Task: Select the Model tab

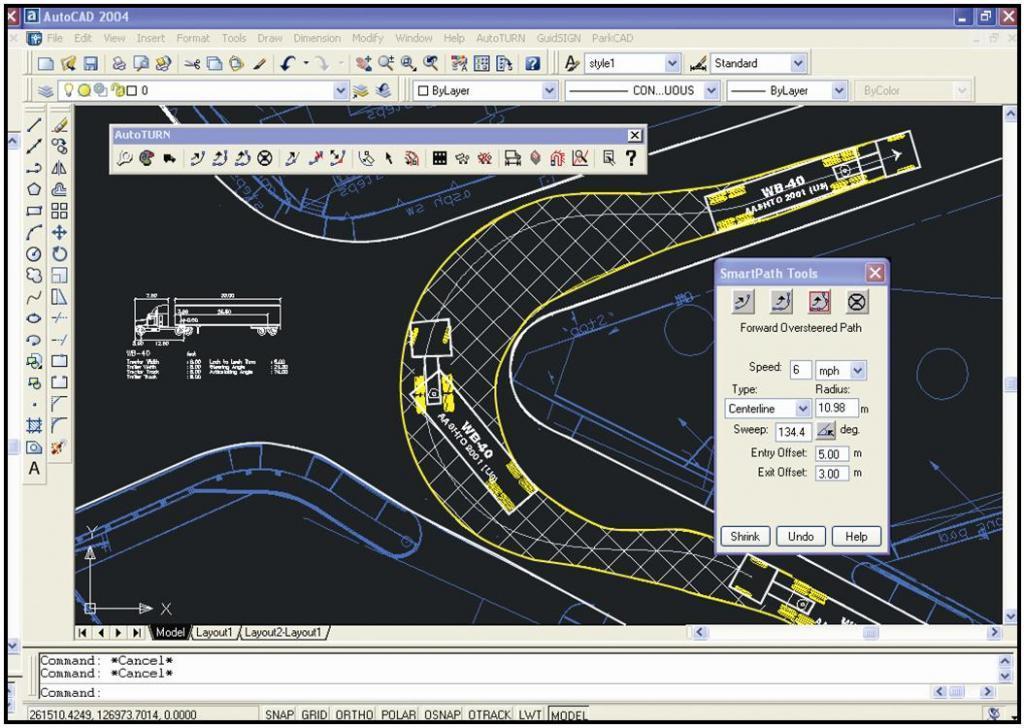Action: pyautogui.click(x=170, y=632)
